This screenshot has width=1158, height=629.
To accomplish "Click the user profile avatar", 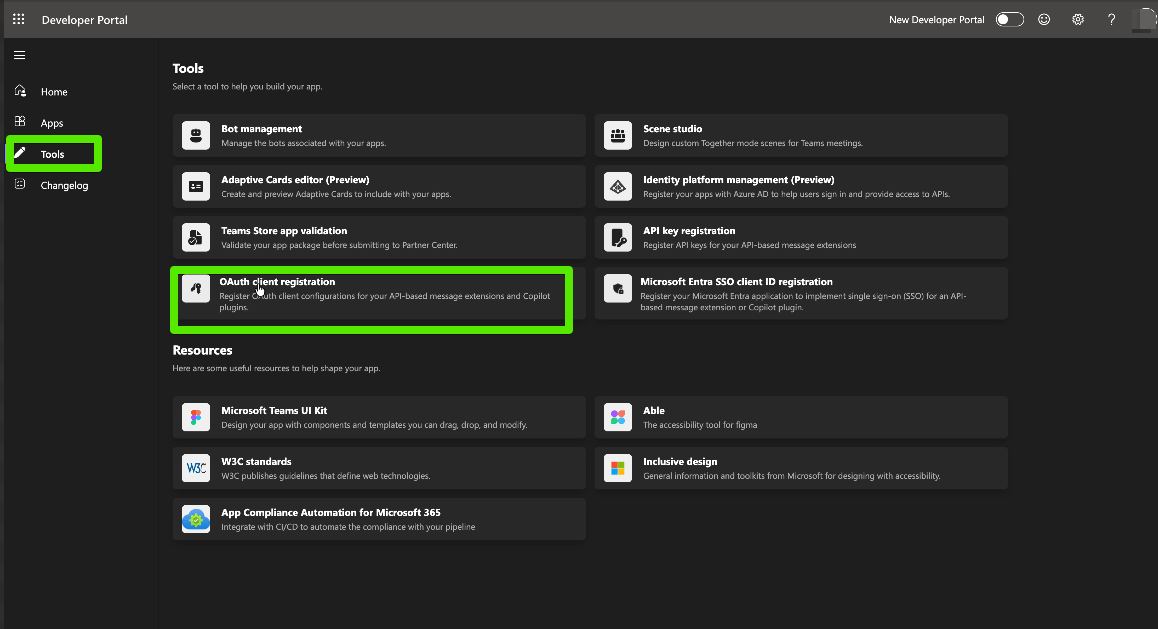I will click(1144, 19).
